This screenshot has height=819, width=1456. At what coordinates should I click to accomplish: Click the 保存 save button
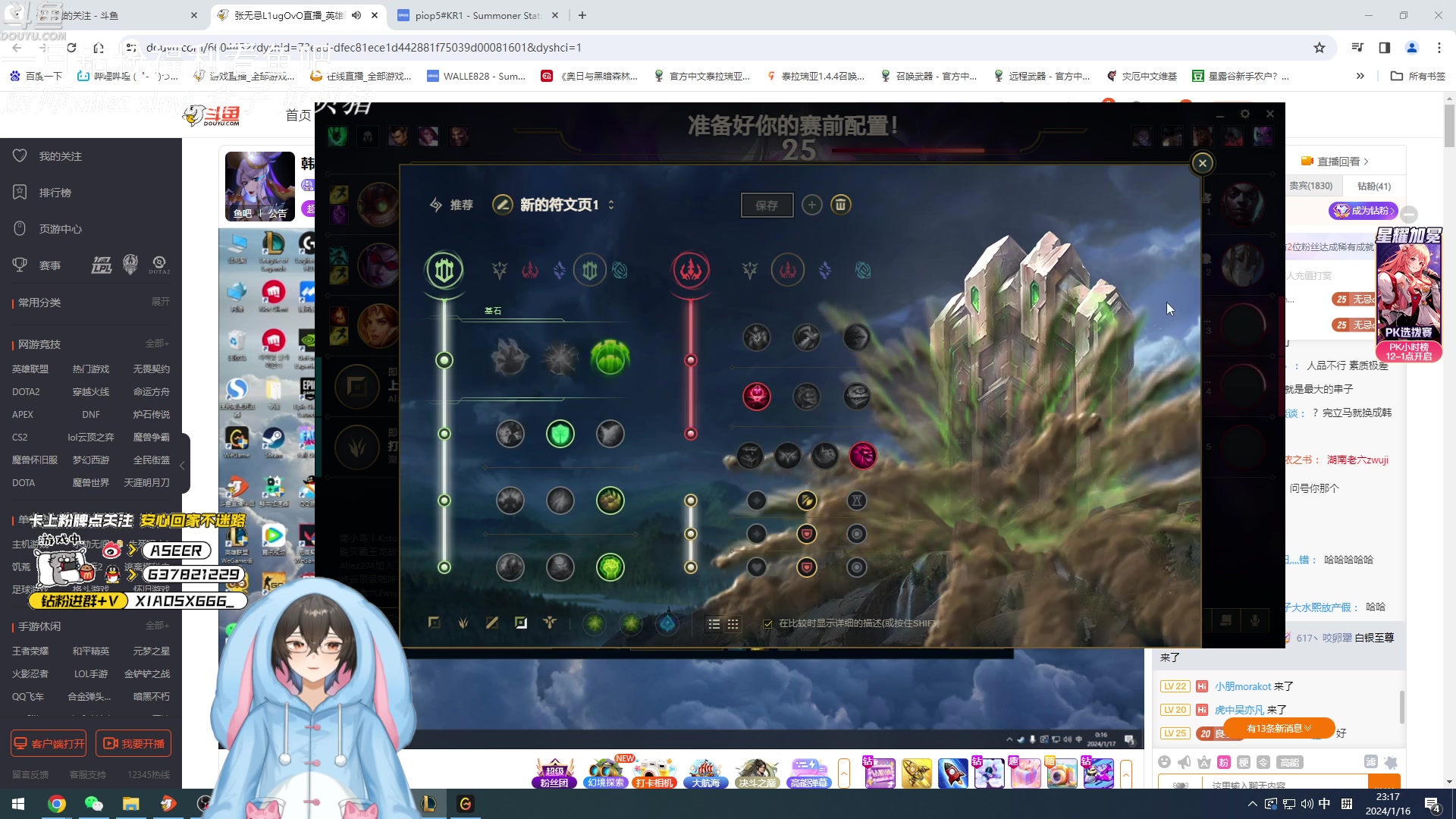(x=767, y=205)
